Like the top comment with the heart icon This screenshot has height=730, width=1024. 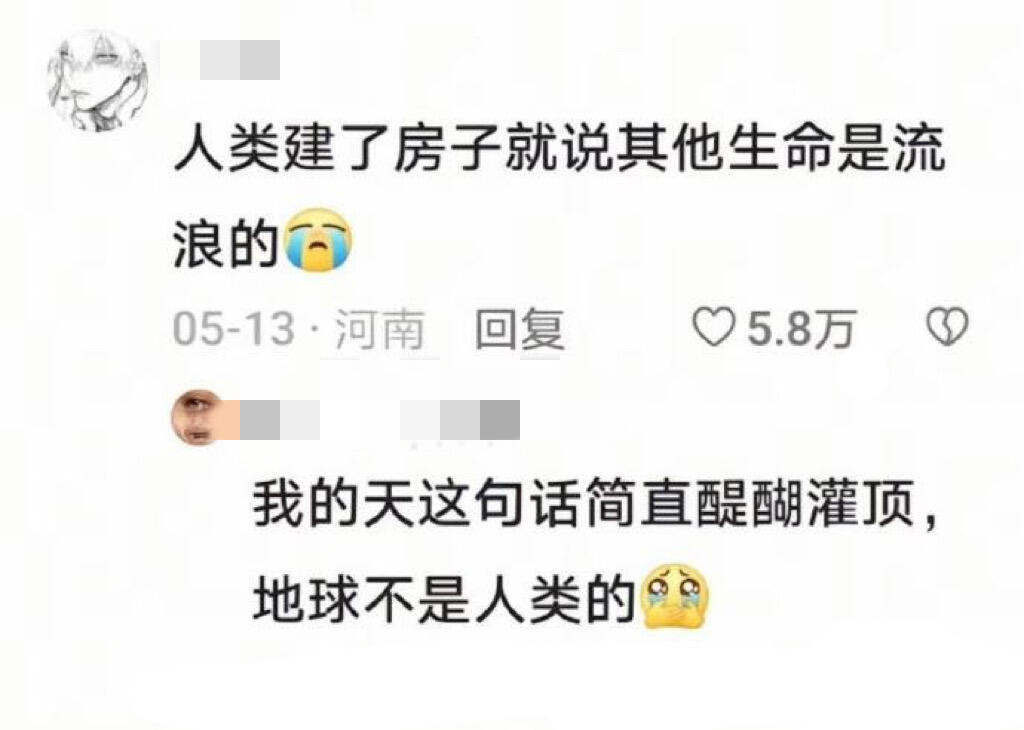tap(712, 327)
